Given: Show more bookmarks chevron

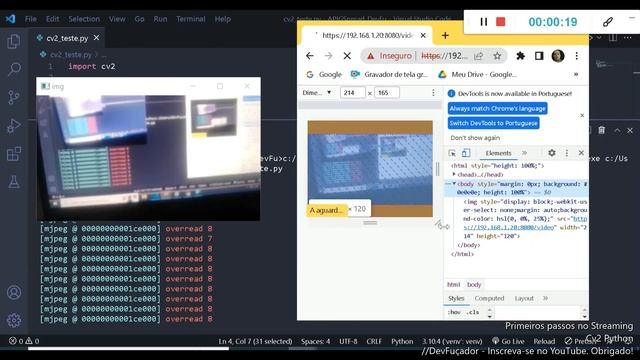Looking at the screenshot, I should (576, 74).
